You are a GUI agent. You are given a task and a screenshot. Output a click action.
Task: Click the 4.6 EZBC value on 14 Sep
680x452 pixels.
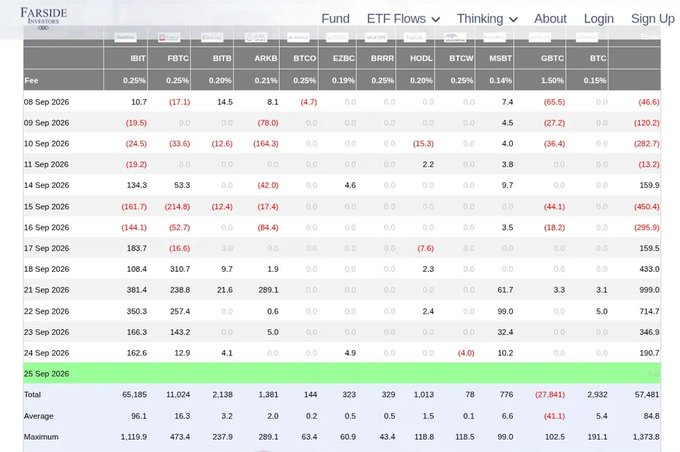pyautogui.click(x=350, y=185)
